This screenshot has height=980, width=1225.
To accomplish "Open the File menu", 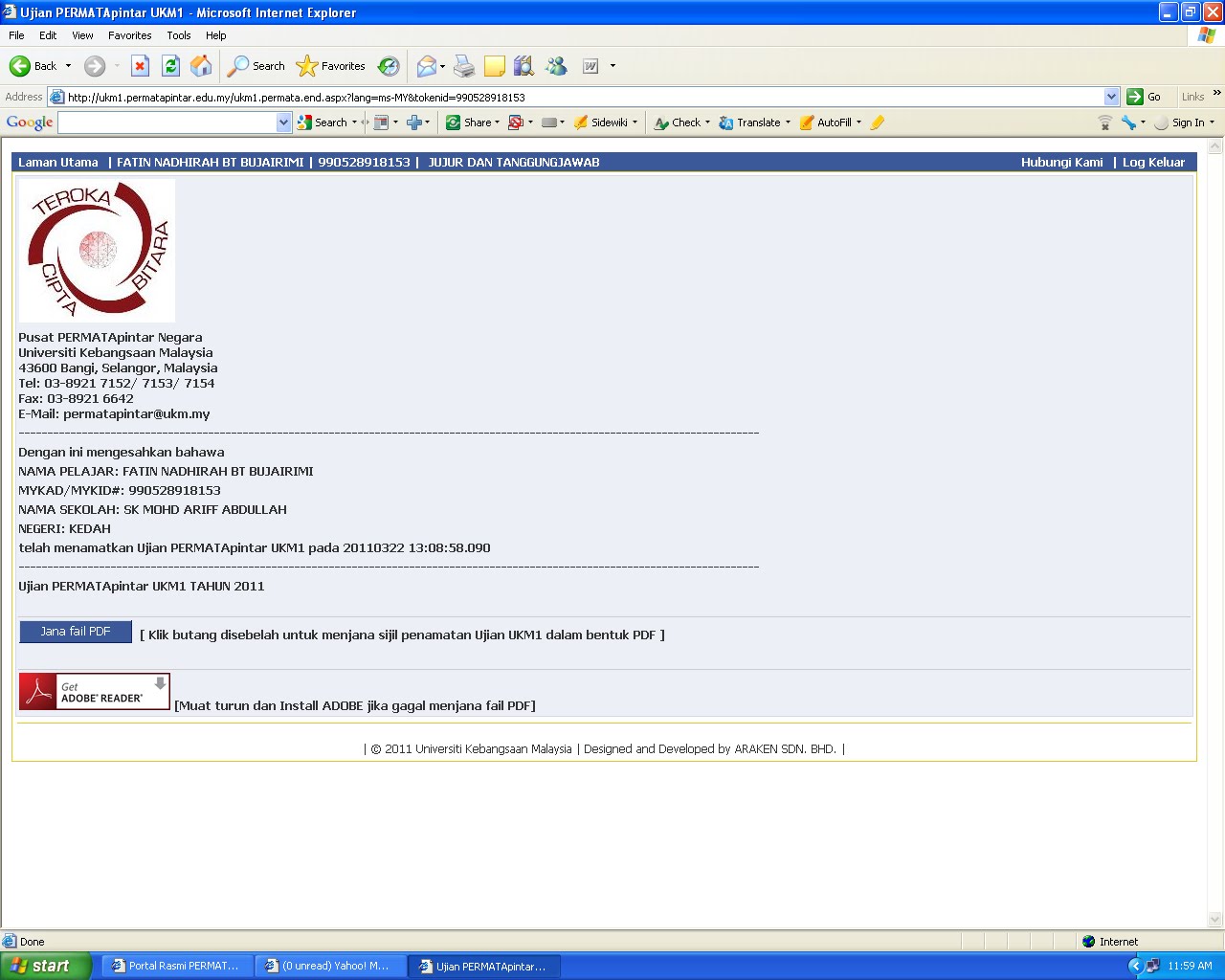I will tap(16, 35).
